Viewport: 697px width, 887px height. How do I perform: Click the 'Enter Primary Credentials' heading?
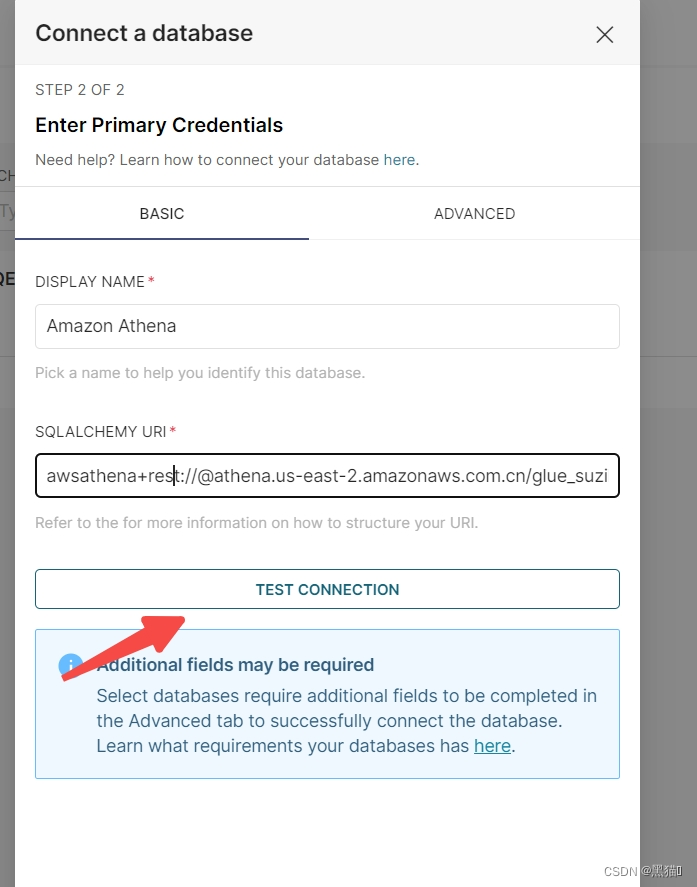click(x=159, y=125)
